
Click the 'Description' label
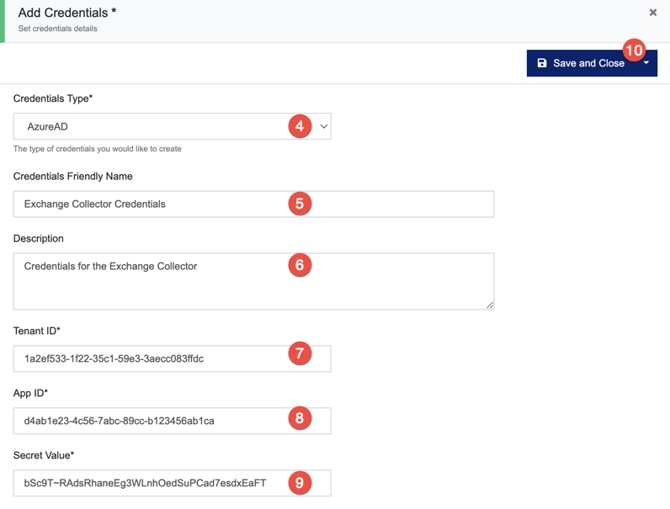[x=38, y=238]
